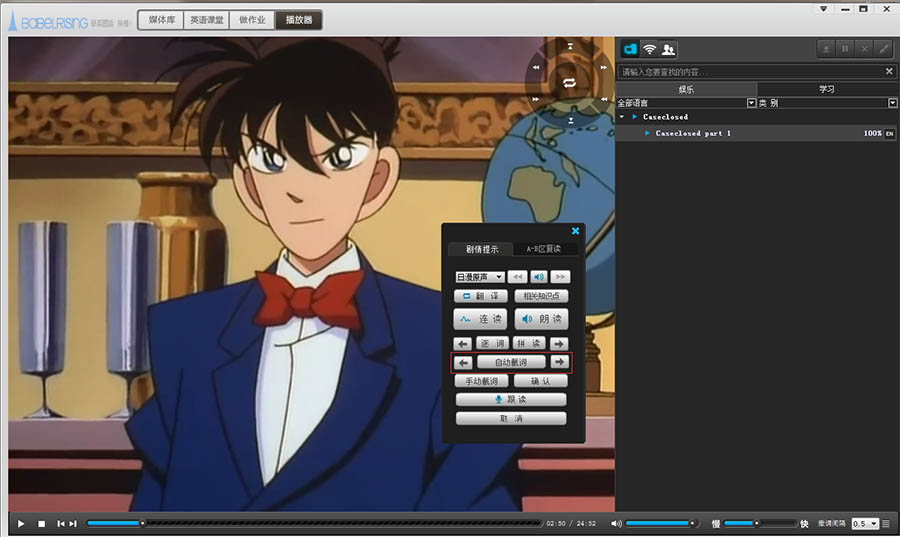Click right arrow beside 拼读
Screen dimensions: 900x537
click(x=559, y=344)
